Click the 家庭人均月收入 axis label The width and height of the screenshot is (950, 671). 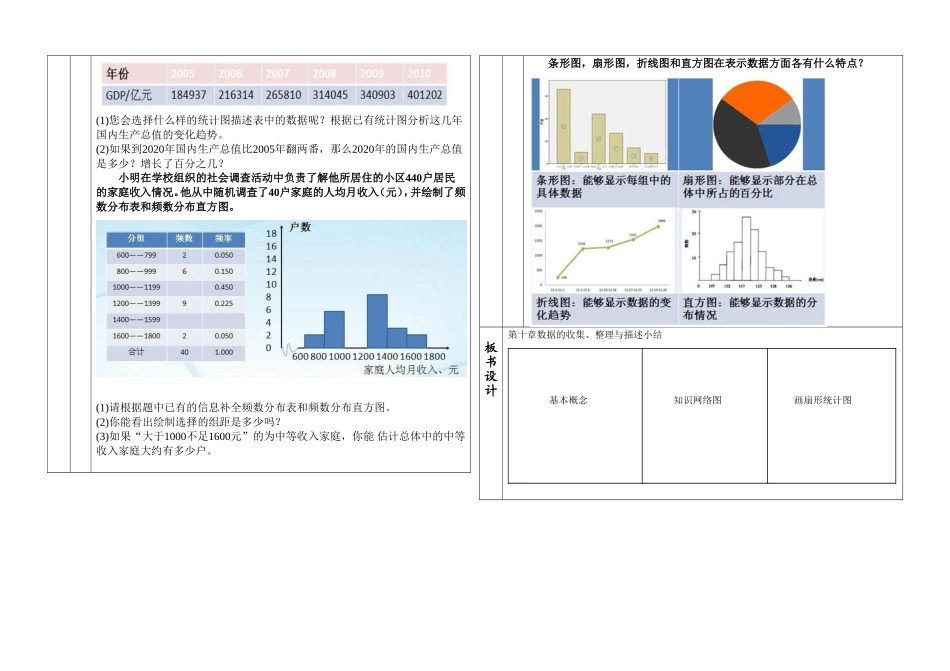411,369
